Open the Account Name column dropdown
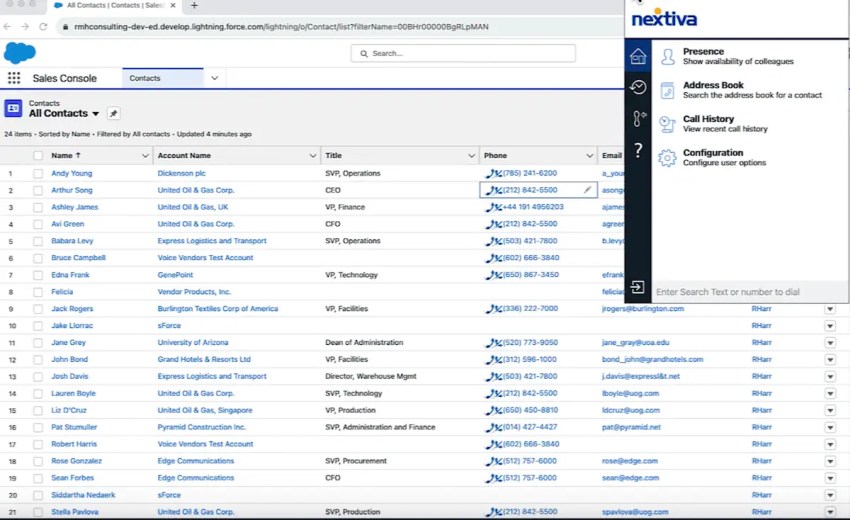Image resolution: width=850 pixels, height=520 pixels. 313,156
